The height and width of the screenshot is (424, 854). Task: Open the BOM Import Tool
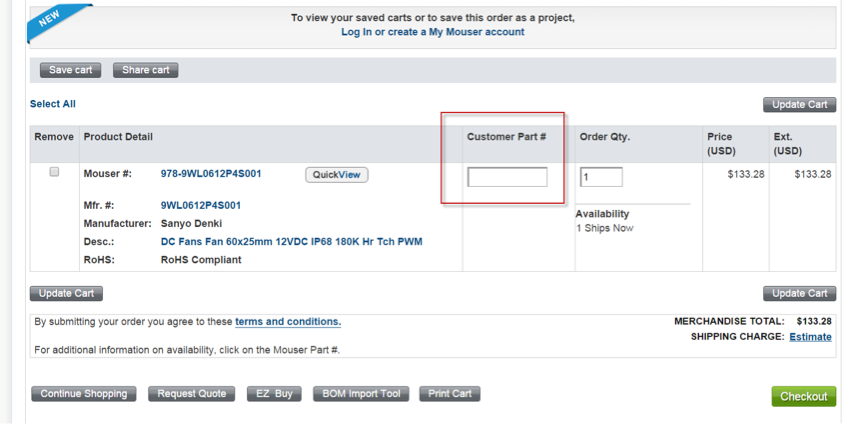click(361, 394)
